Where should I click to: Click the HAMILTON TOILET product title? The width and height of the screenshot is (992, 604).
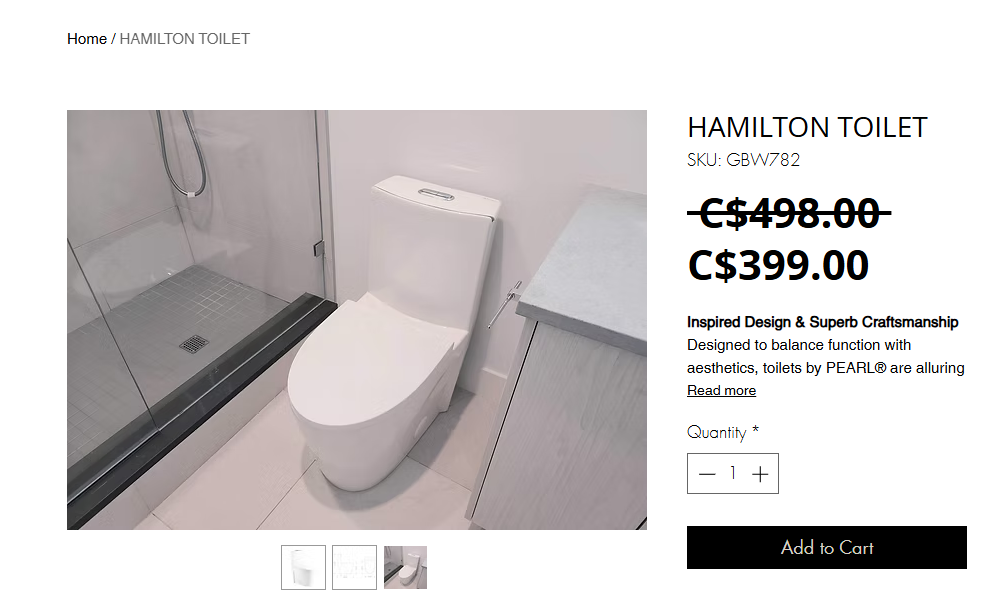[x=807, y=128]
